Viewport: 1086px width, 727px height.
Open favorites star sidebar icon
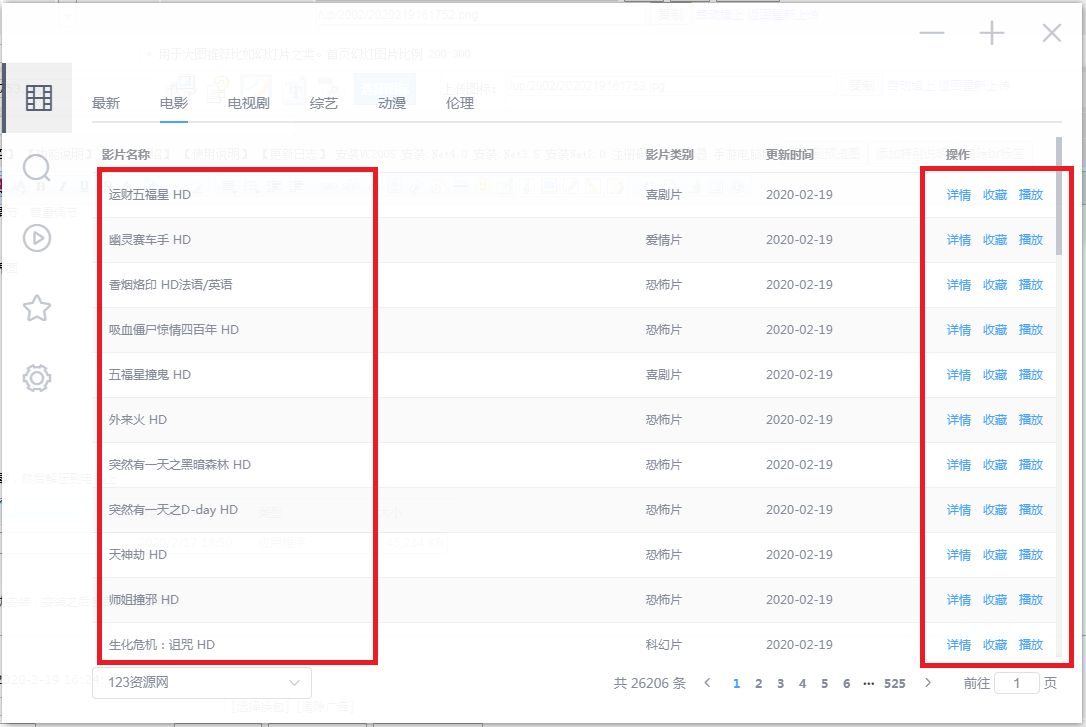pos(37,308)
